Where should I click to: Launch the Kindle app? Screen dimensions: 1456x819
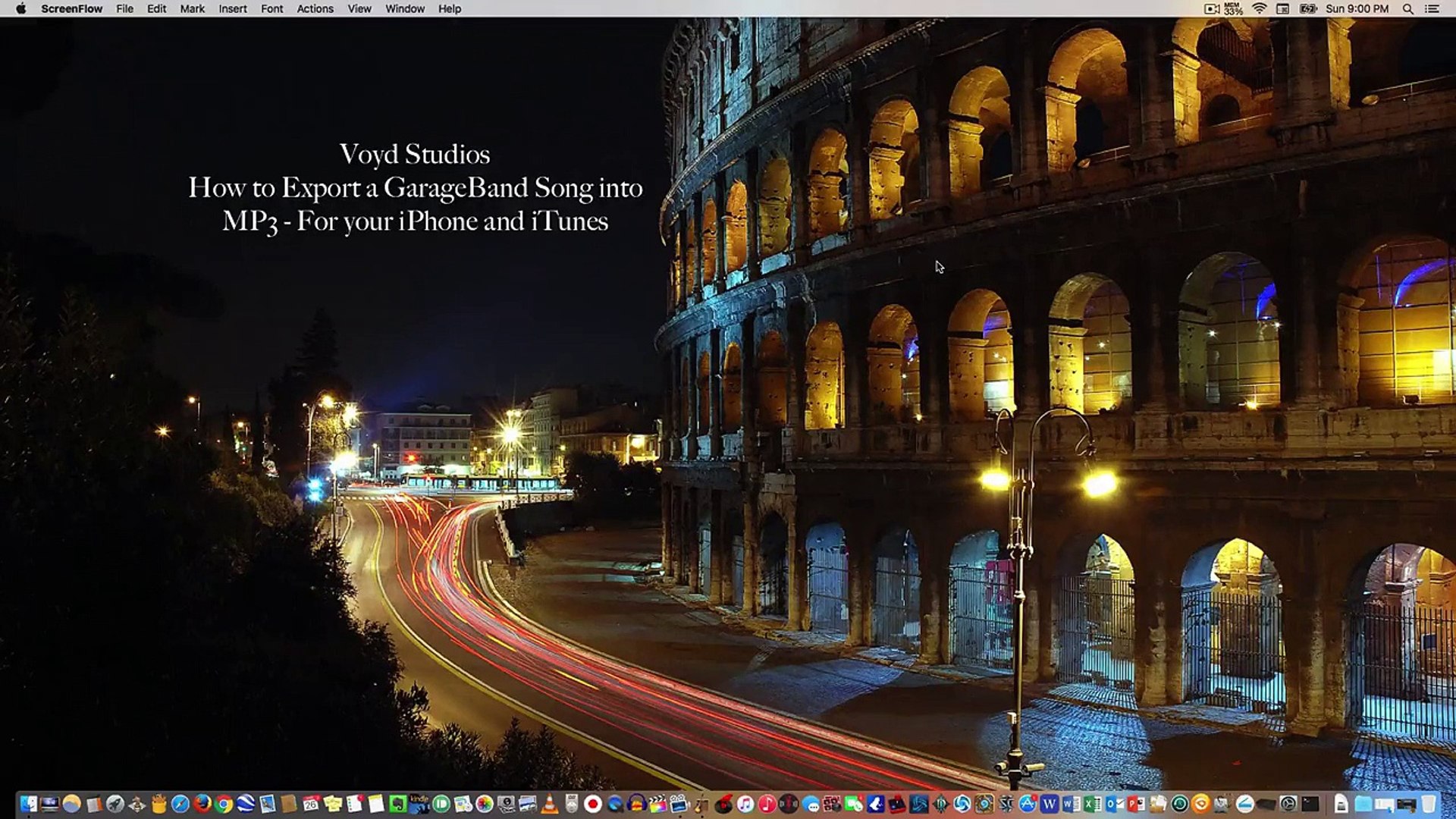pos(419,804)
